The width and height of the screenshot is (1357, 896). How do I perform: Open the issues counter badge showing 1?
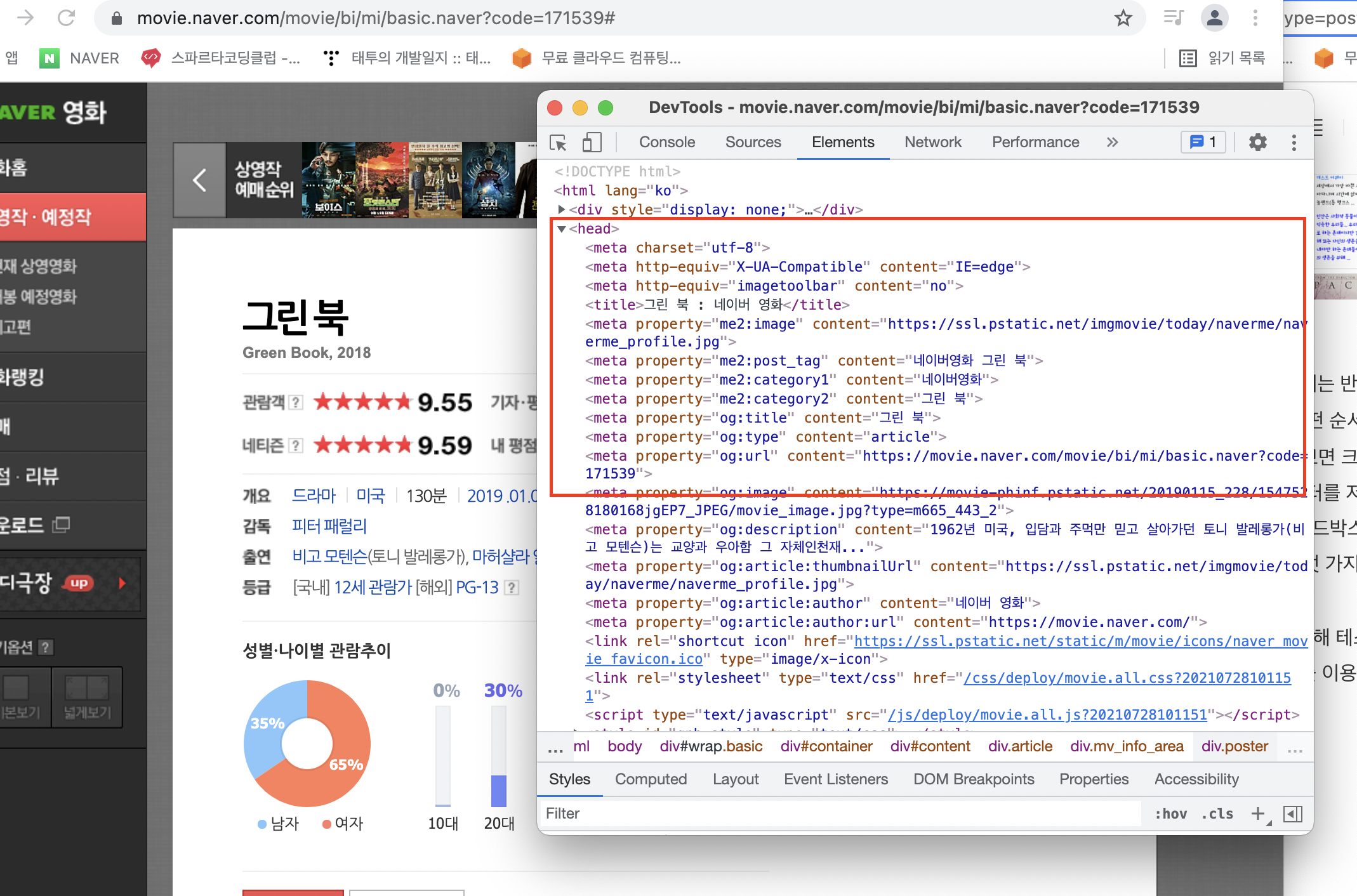(1203, 142)
